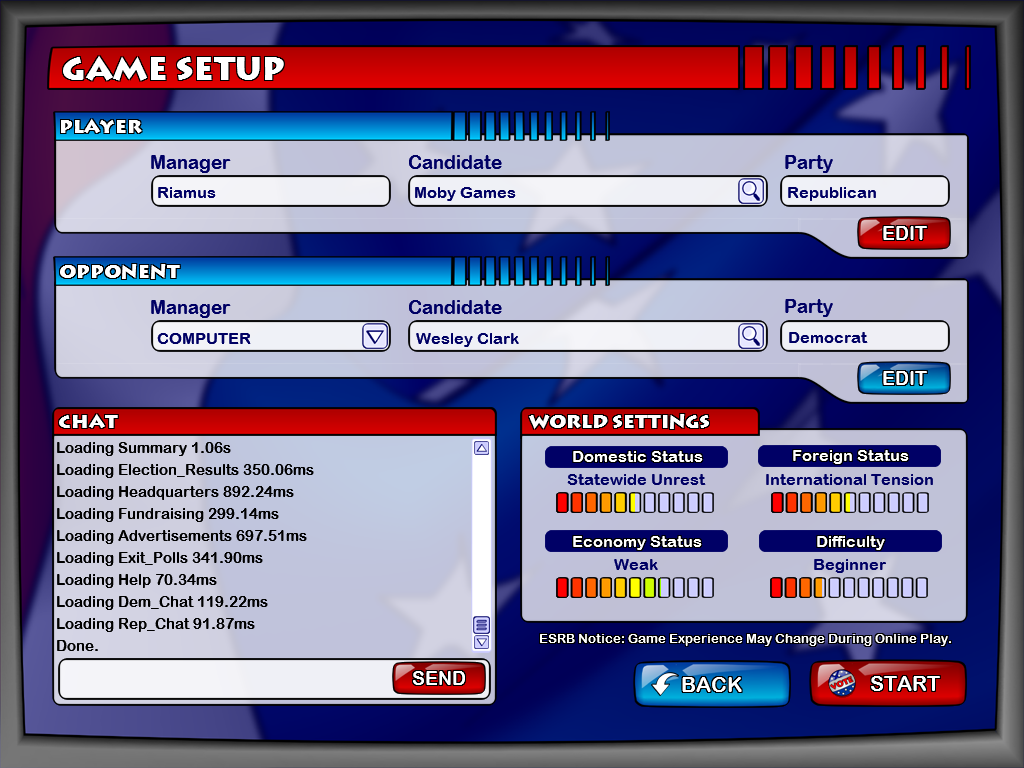Open the candidate search for Moby Games
The height and width of the screenshot is (768, 1024).
coord(751,191)
